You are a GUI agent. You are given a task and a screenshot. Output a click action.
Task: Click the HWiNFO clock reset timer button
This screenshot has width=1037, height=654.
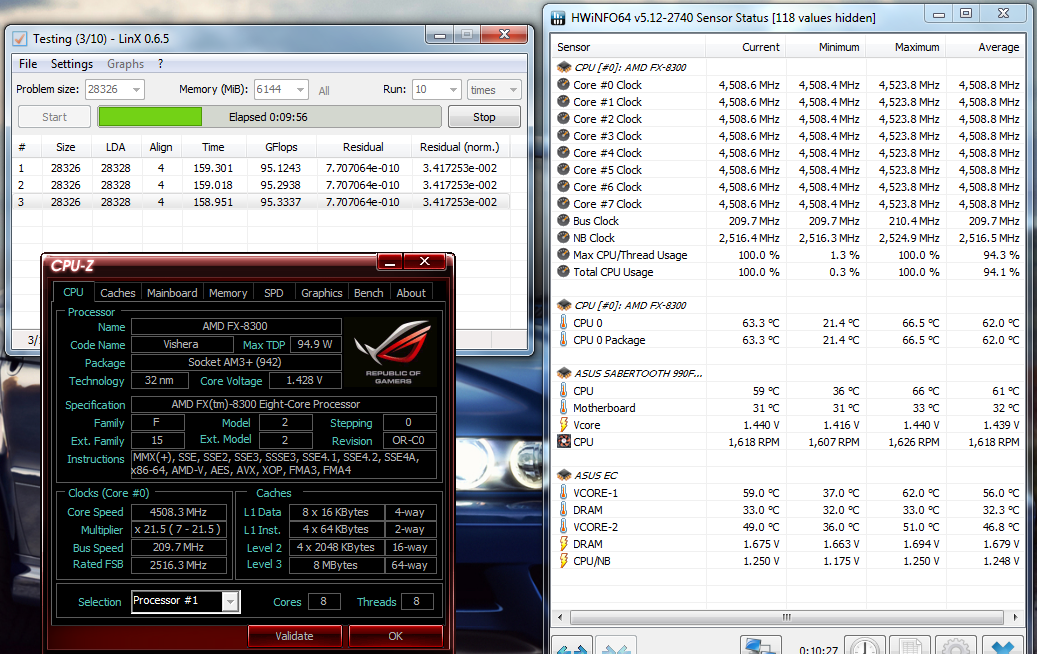pos(864,646)
